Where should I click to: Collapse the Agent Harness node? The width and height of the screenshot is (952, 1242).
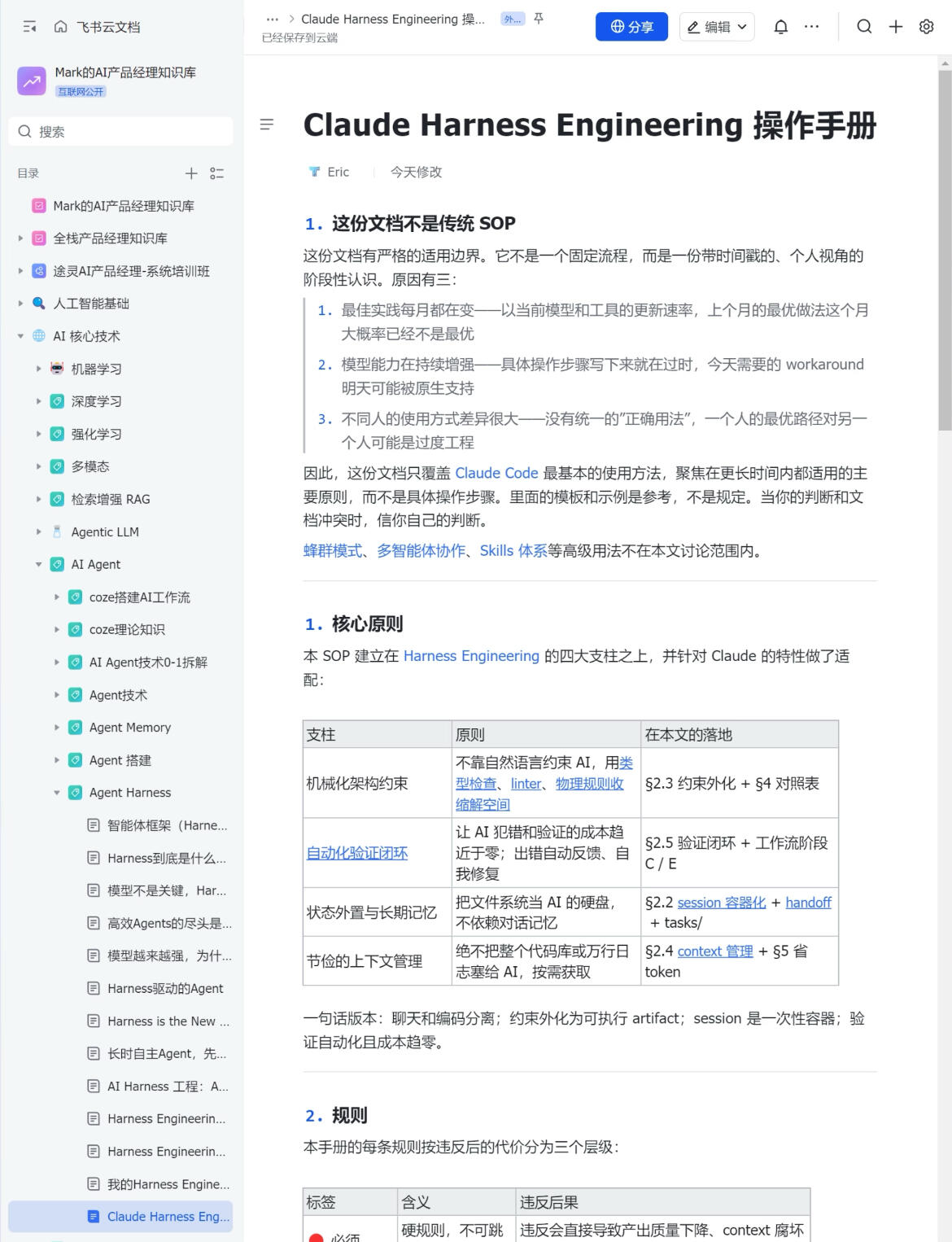[56, 793]
